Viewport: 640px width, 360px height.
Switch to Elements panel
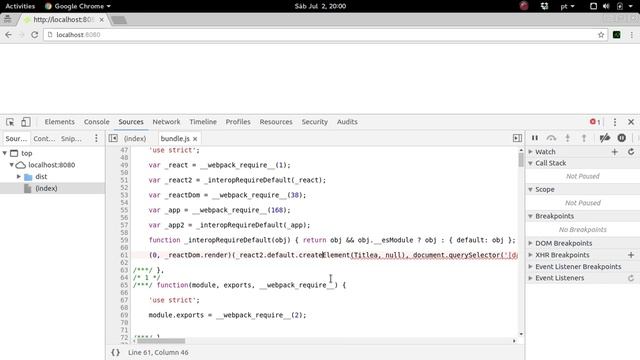tap(60, 122)
